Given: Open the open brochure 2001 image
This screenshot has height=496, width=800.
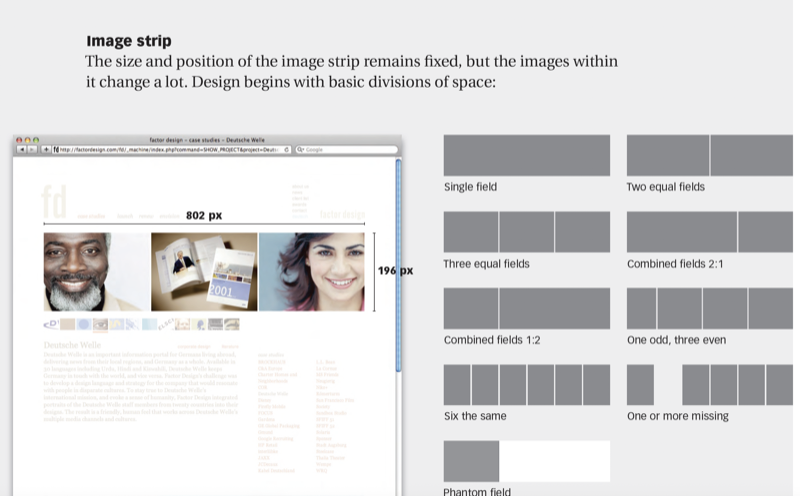Looking at the screenshot, I should 204,272.
